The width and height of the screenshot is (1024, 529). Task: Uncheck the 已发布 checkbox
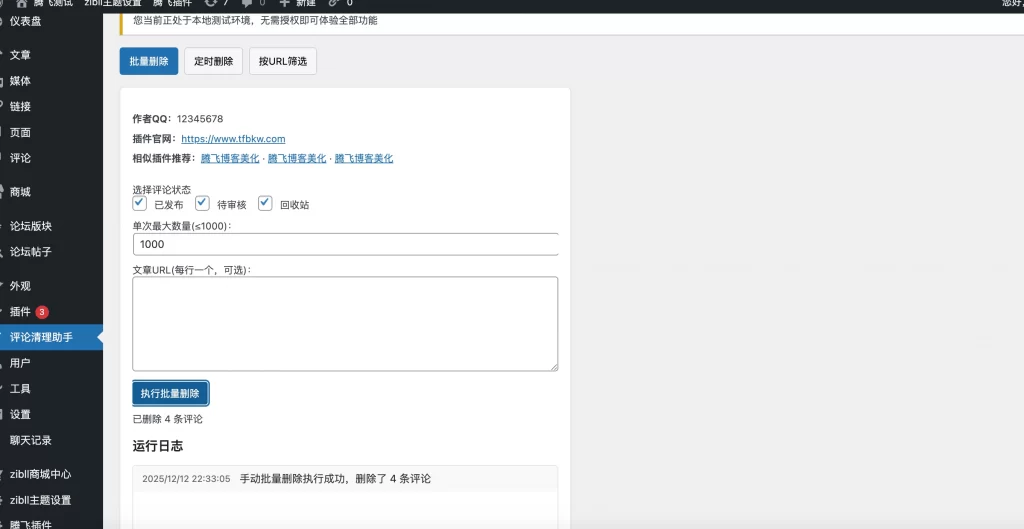point(140,203)
